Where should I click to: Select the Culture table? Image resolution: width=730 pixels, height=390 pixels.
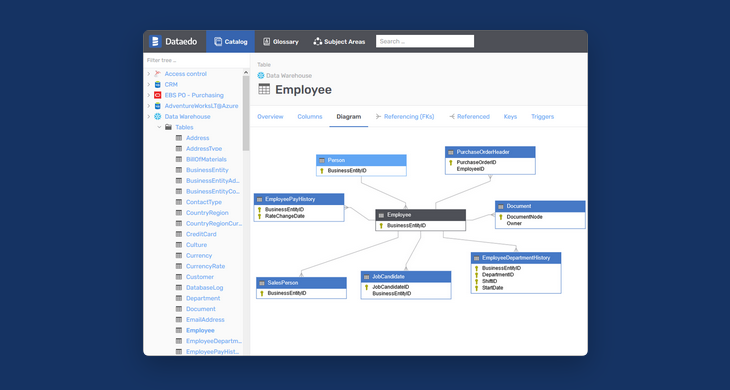pos(196,245)
